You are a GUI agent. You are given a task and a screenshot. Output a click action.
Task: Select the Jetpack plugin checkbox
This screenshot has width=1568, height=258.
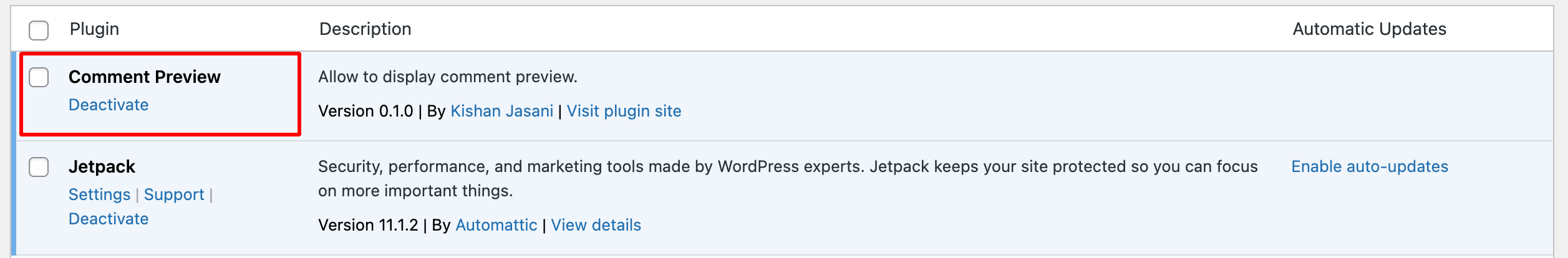39,167
